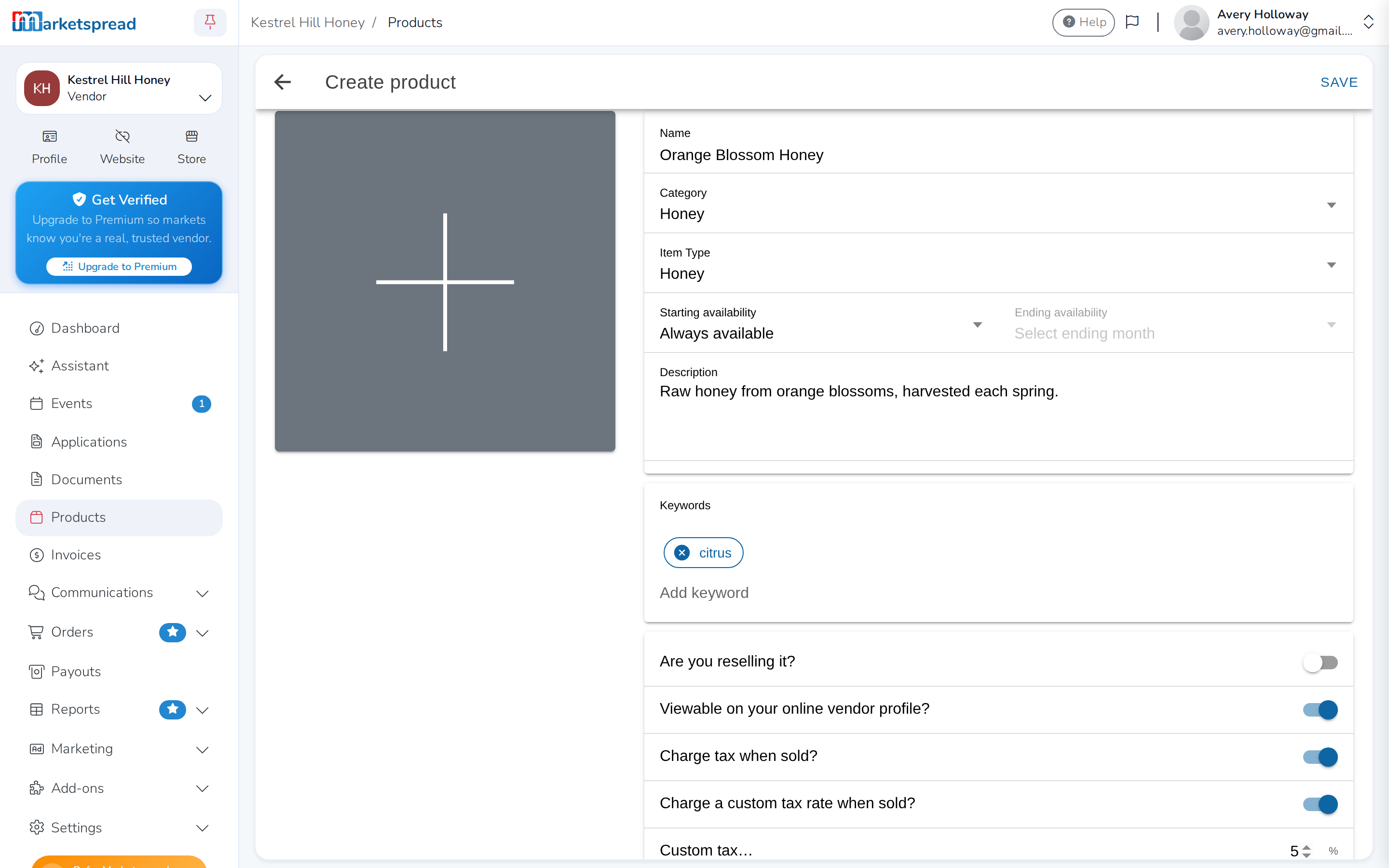Click the Orders premium star badge
Image resolution: width=1389 pixels, height=868 pixels.
click(172, 632)
